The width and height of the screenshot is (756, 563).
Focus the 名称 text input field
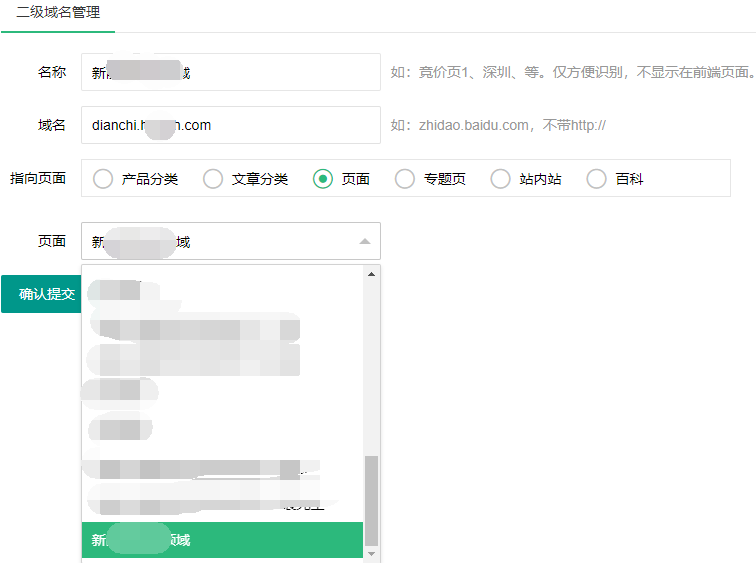point(230,72)
